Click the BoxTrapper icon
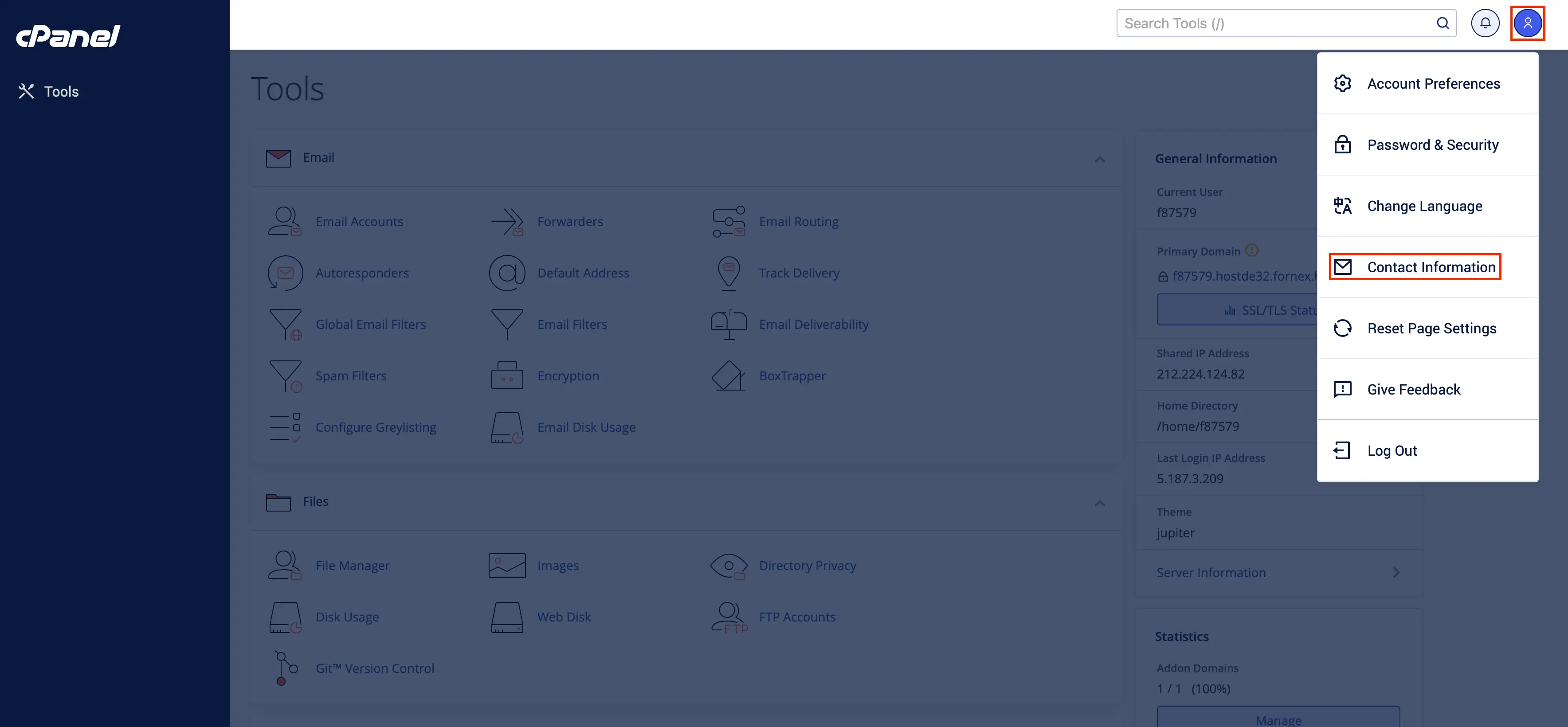 (x=728, y=376)
